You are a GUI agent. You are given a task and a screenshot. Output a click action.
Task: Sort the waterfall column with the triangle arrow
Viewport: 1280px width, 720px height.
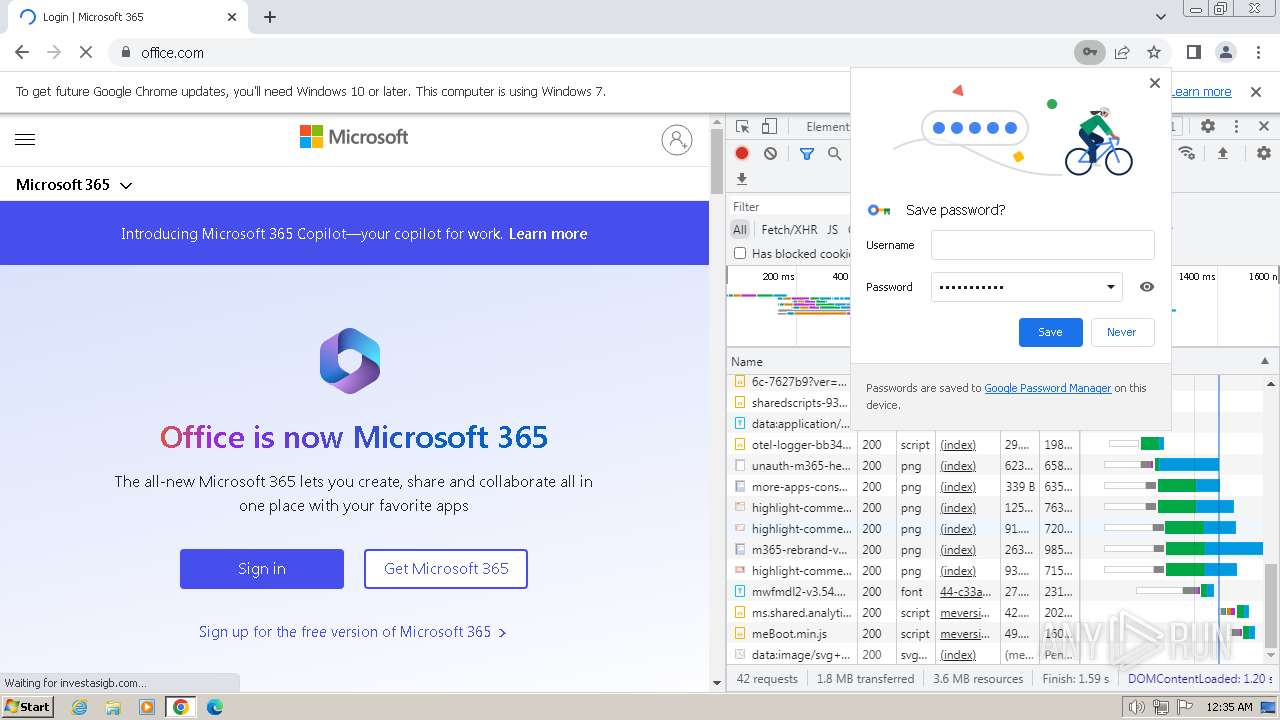[x=1265, y=361]
